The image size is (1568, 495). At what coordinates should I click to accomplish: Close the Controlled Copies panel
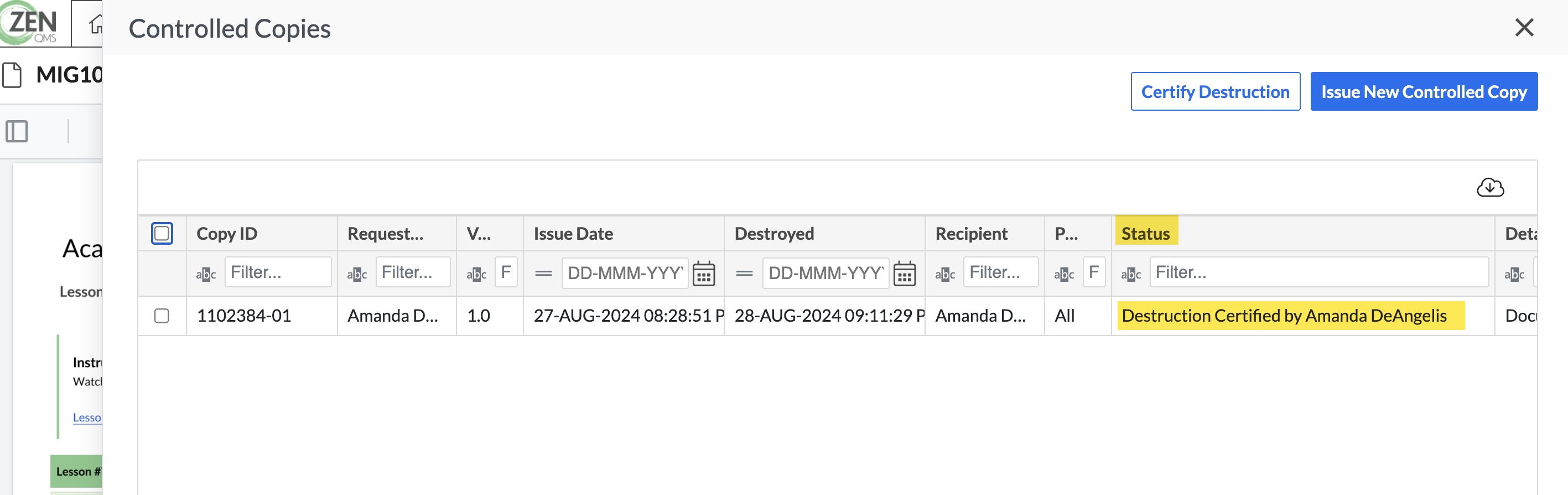click(x=1524, y=27)
